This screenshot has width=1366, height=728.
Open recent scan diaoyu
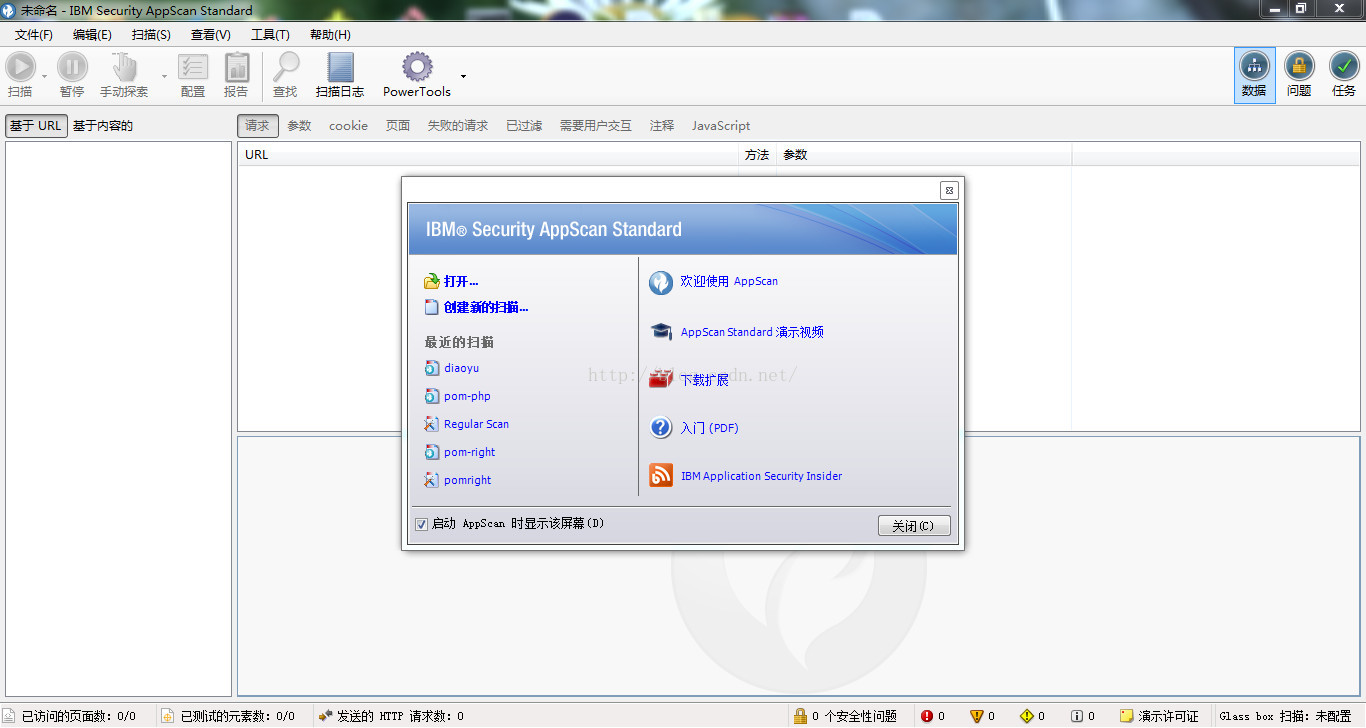tap(461, 368)
